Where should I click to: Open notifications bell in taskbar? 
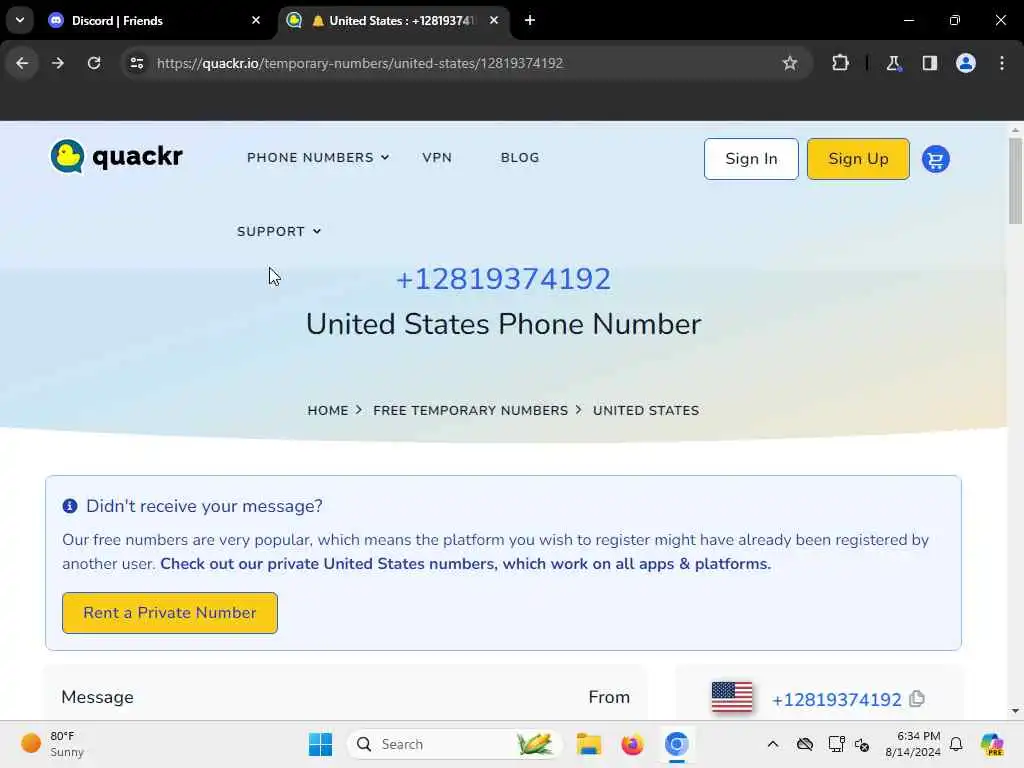[x=956, y=744]
